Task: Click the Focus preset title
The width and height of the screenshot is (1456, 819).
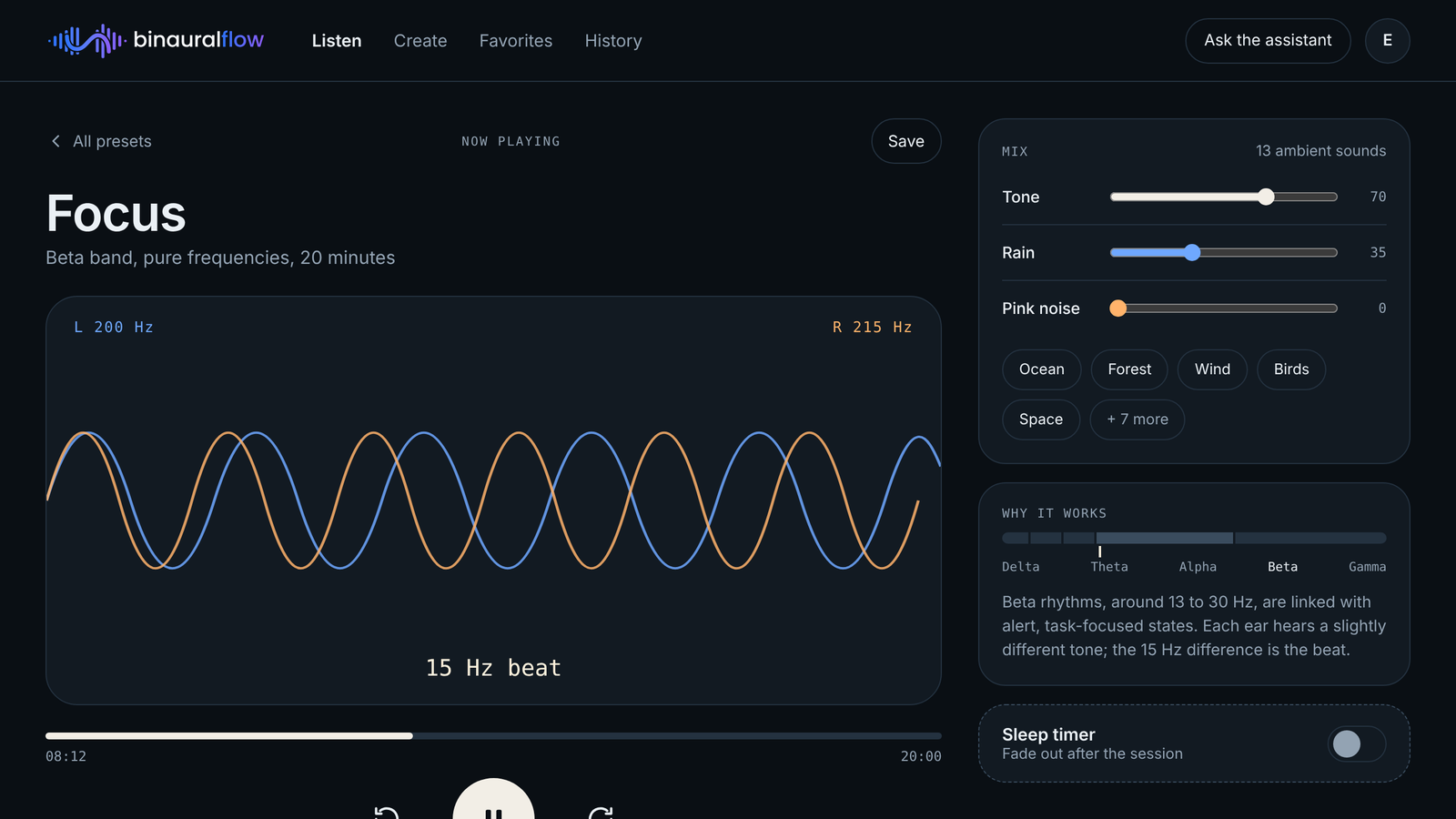Action: pyautogui.click(x=116, y=214)
